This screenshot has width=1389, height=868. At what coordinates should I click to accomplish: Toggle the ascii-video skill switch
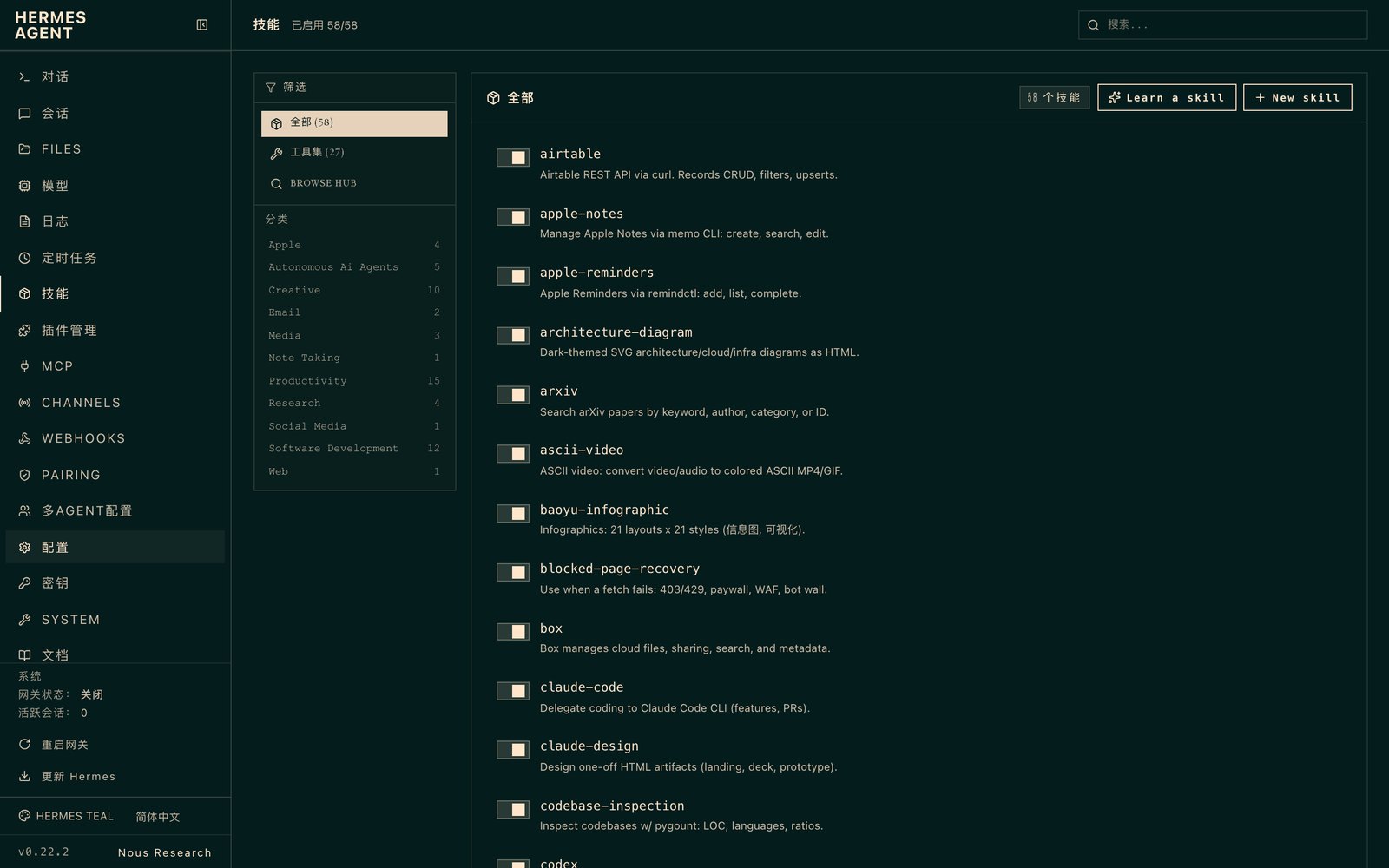point(513,454)
